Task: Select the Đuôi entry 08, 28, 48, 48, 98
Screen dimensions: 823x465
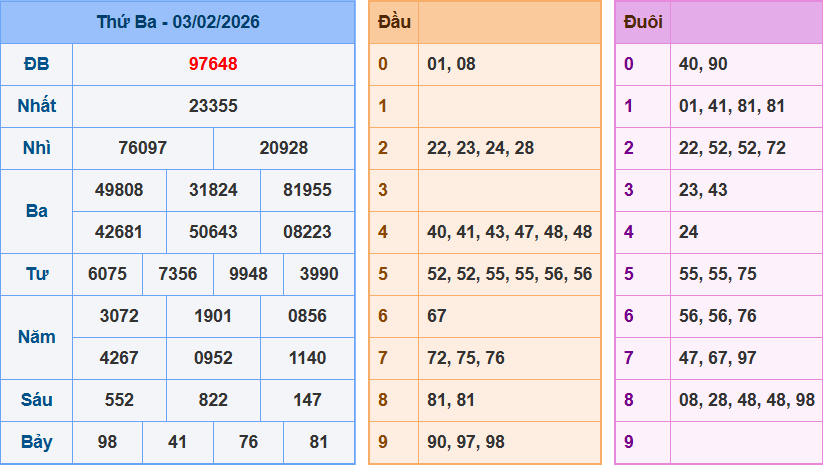Action: [x=745, y=400]
